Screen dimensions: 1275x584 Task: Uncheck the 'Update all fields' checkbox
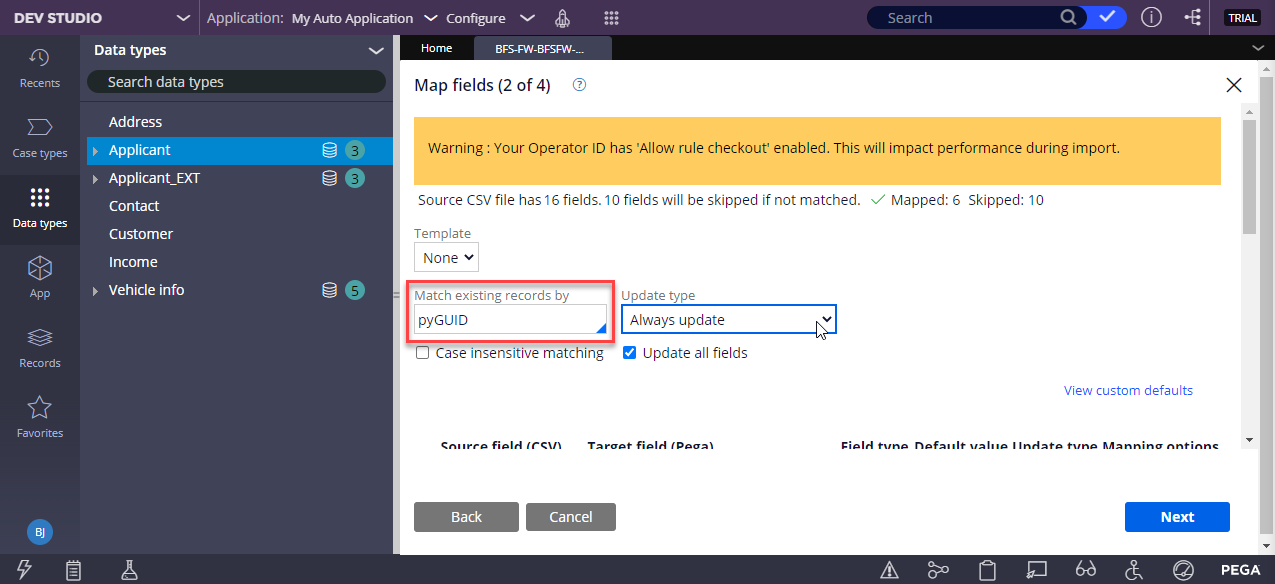(629, 352)
